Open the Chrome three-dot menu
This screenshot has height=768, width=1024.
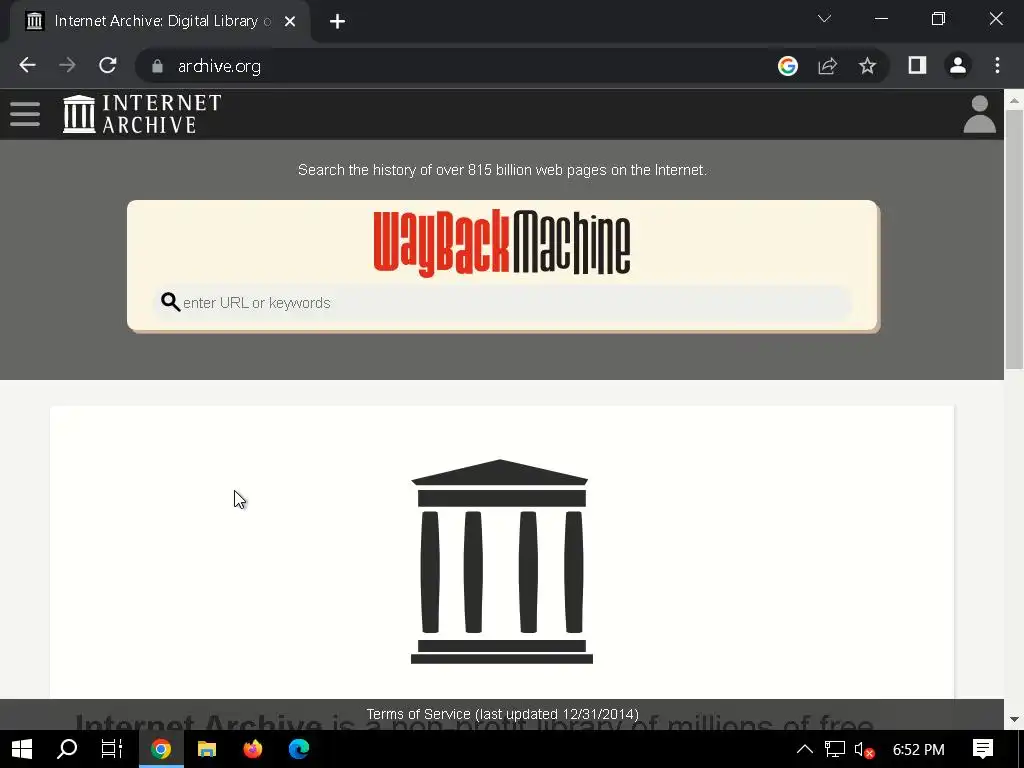click(x=997, y=65)
